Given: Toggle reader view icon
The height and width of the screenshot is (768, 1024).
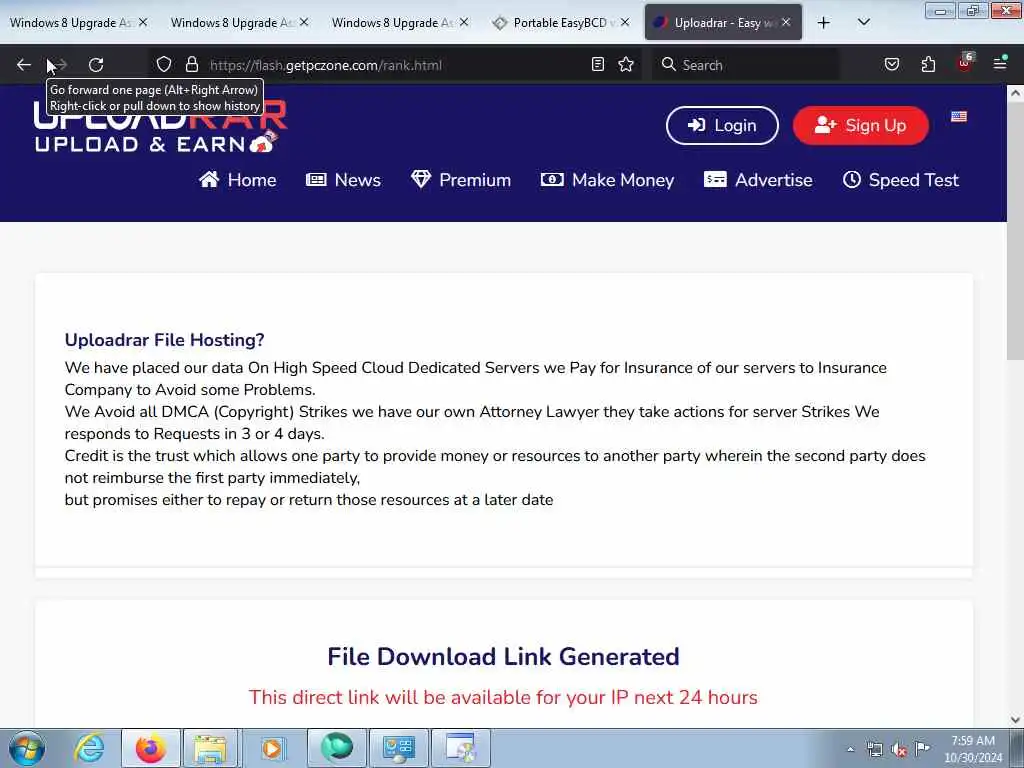Looking at the screenshot, I should 598,65.
